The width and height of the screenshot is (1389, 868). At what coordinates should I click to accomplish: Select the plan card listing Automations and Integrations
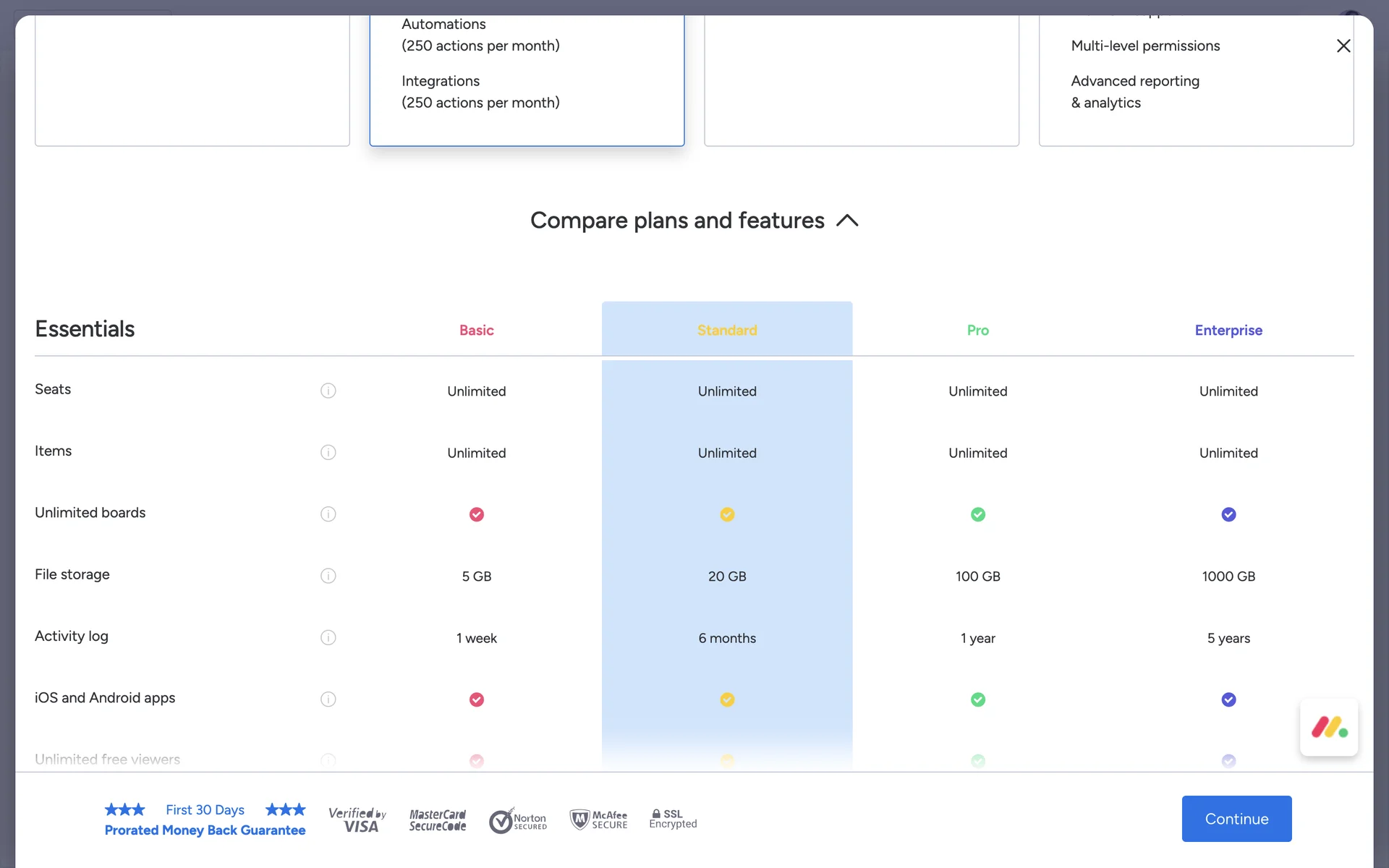[x=527, y=80]
